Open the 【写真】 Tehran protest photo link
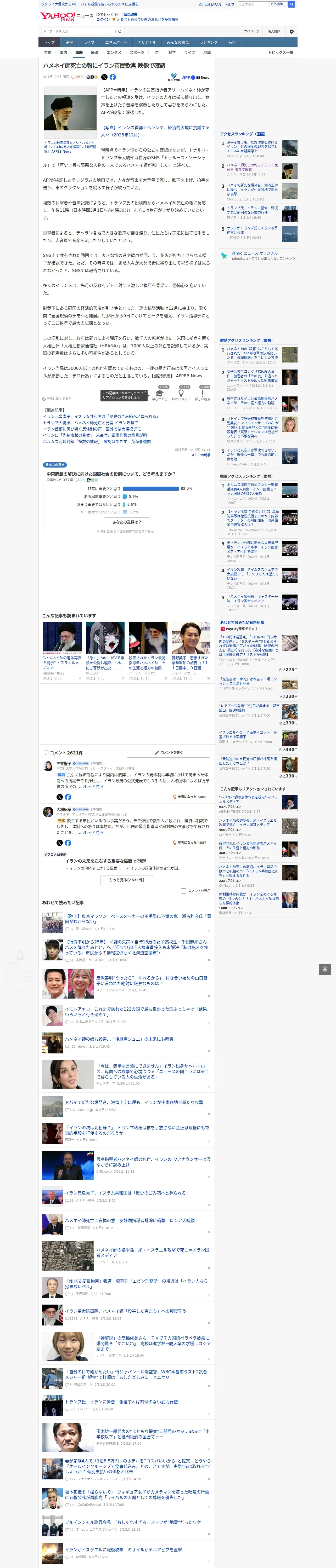Image resolution: width=336 pixels, height=1568 pixels. pyautogui.click(x=155, y=131)
